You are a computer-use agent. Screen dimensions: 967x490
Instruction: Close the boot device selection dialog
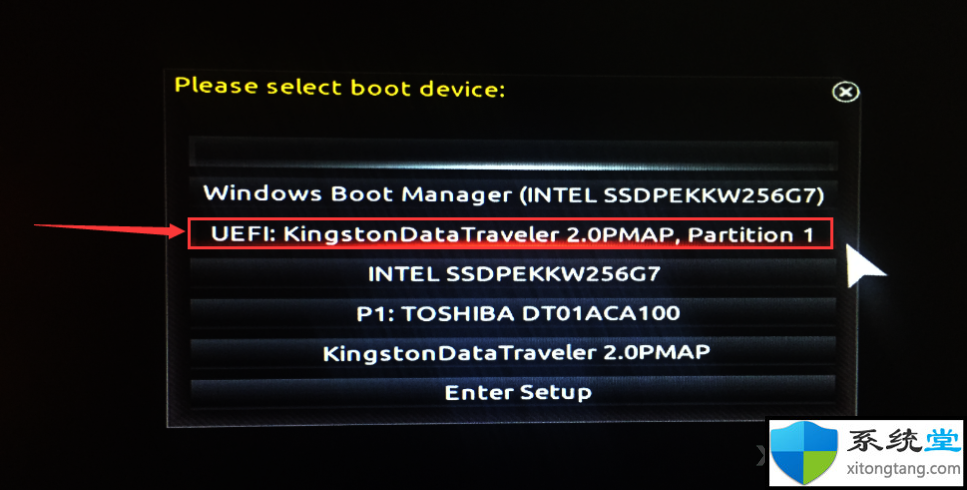846,92
